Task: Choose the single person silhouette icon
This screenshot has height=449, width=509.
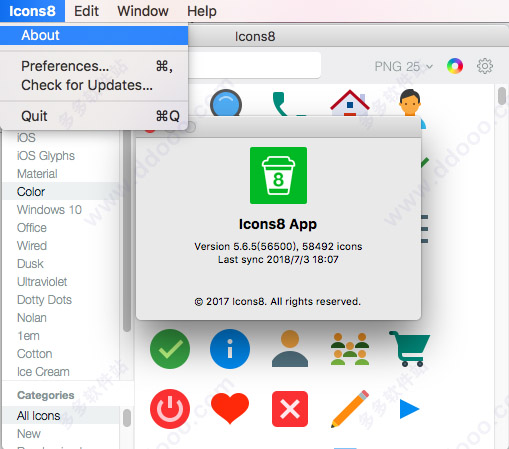Action: pos(290,349)
